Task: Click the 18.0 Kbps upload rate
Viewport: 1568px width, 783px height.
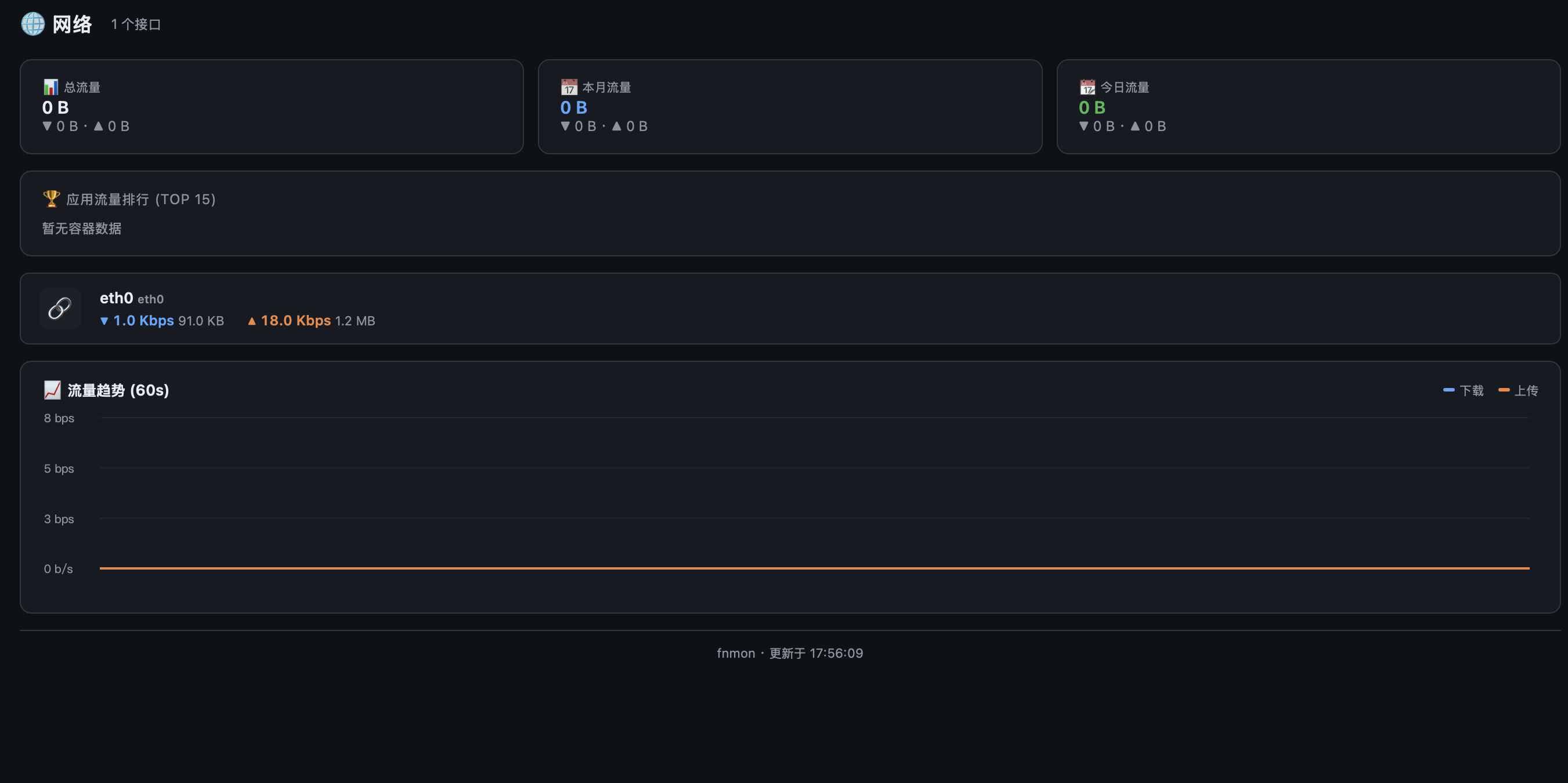Action: (x=296, y=321)
